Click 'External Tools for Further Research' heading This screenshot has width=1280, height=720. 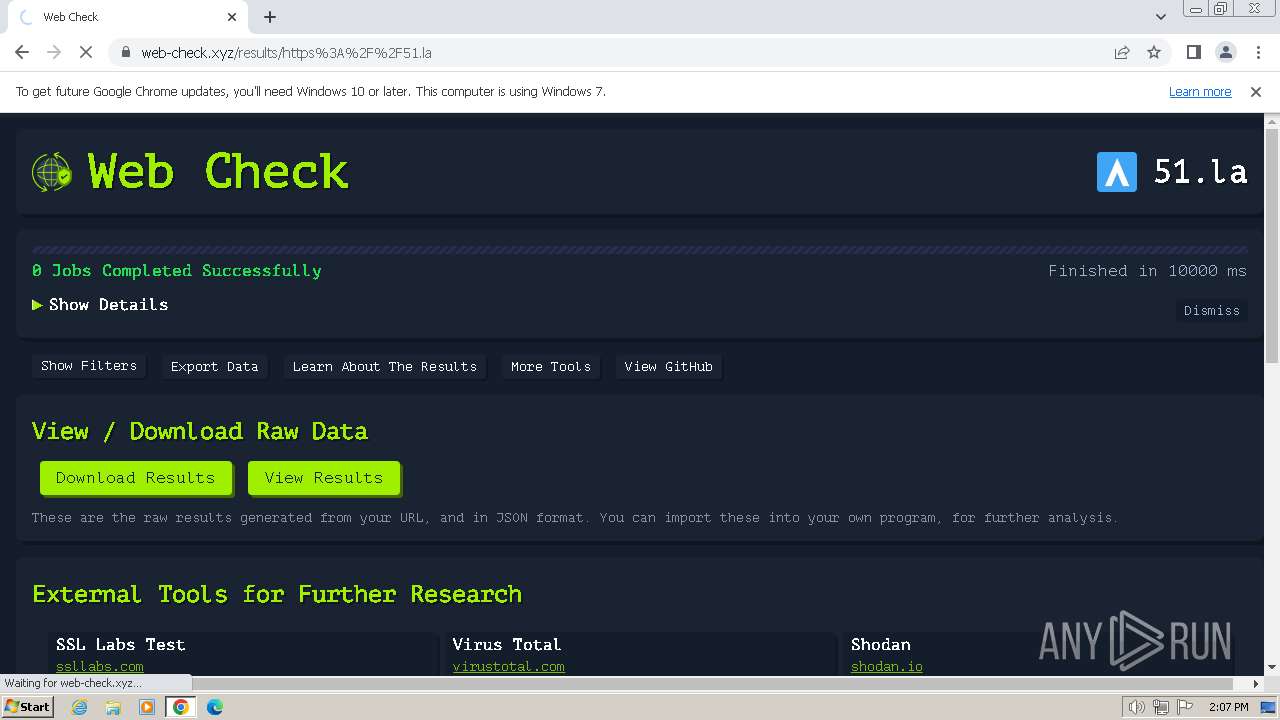(277, 594)
